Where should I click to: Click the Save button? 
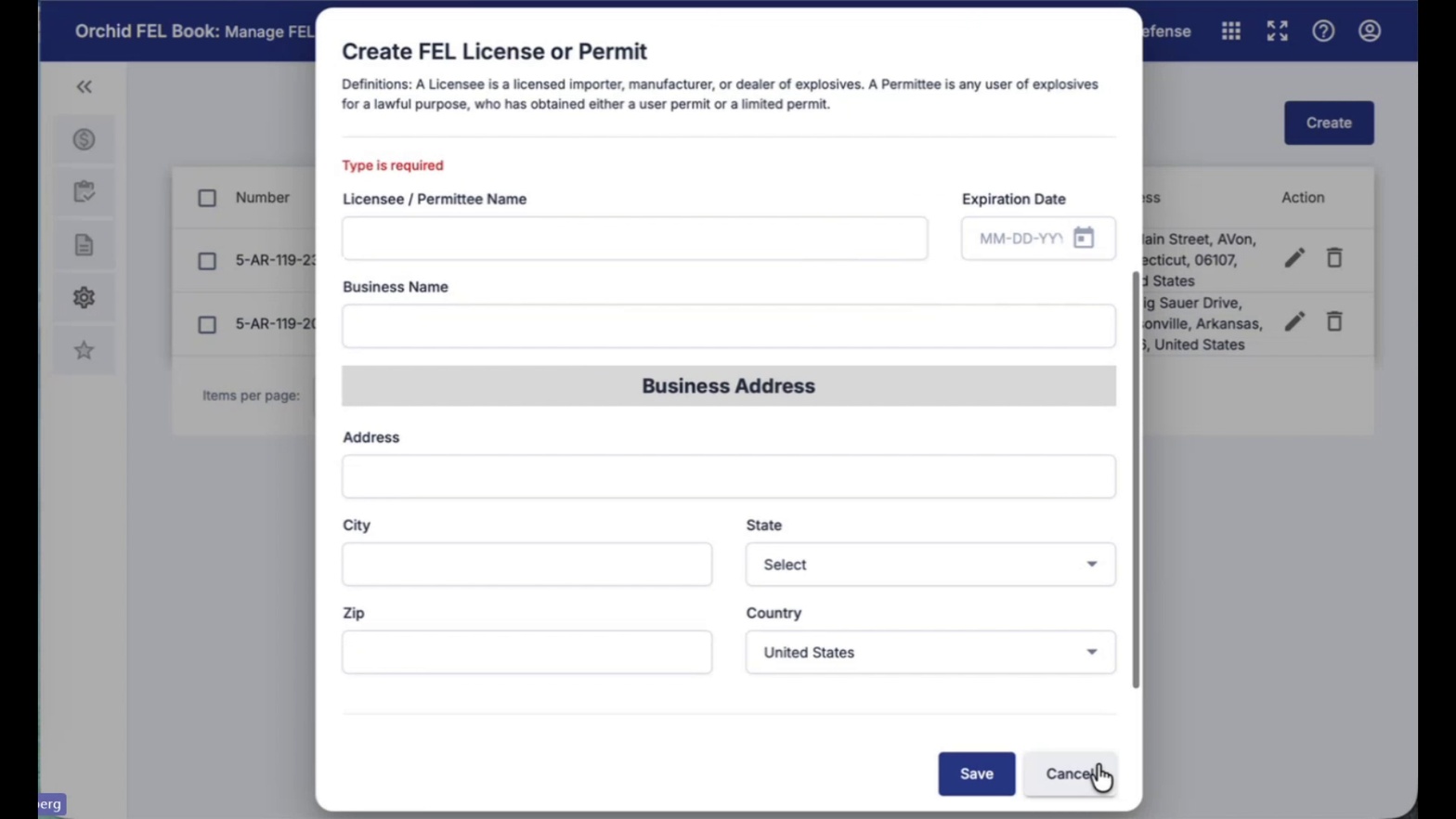[977, 773]
